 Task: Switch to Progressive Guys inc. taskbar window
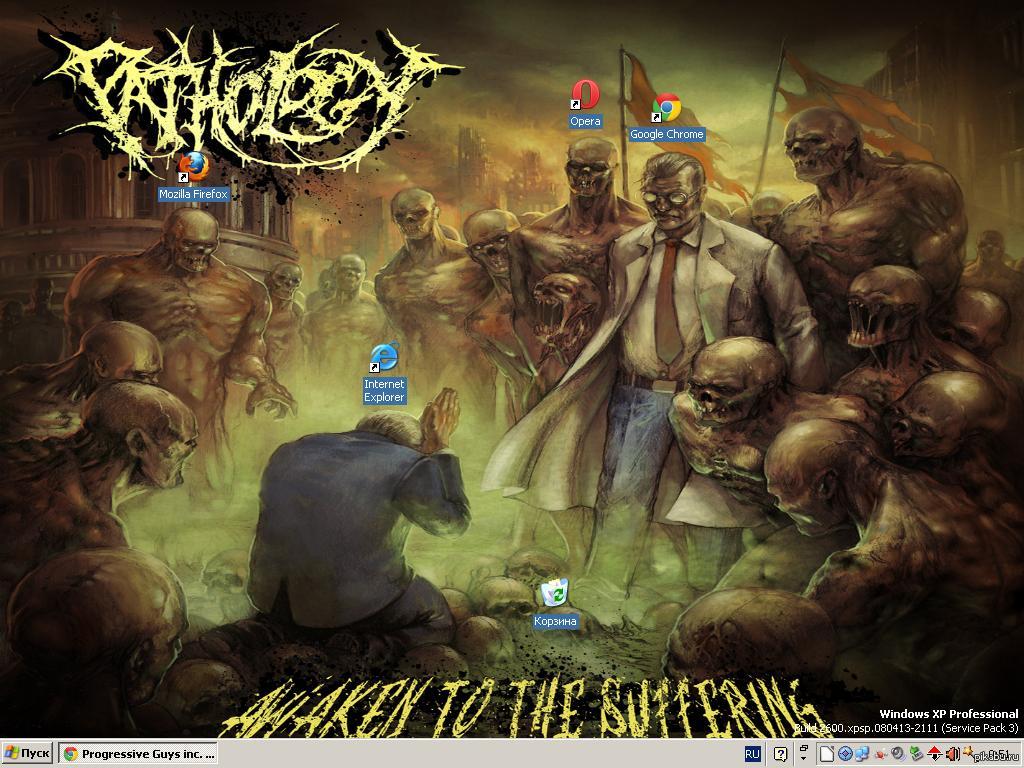click(x=138, y=754)
